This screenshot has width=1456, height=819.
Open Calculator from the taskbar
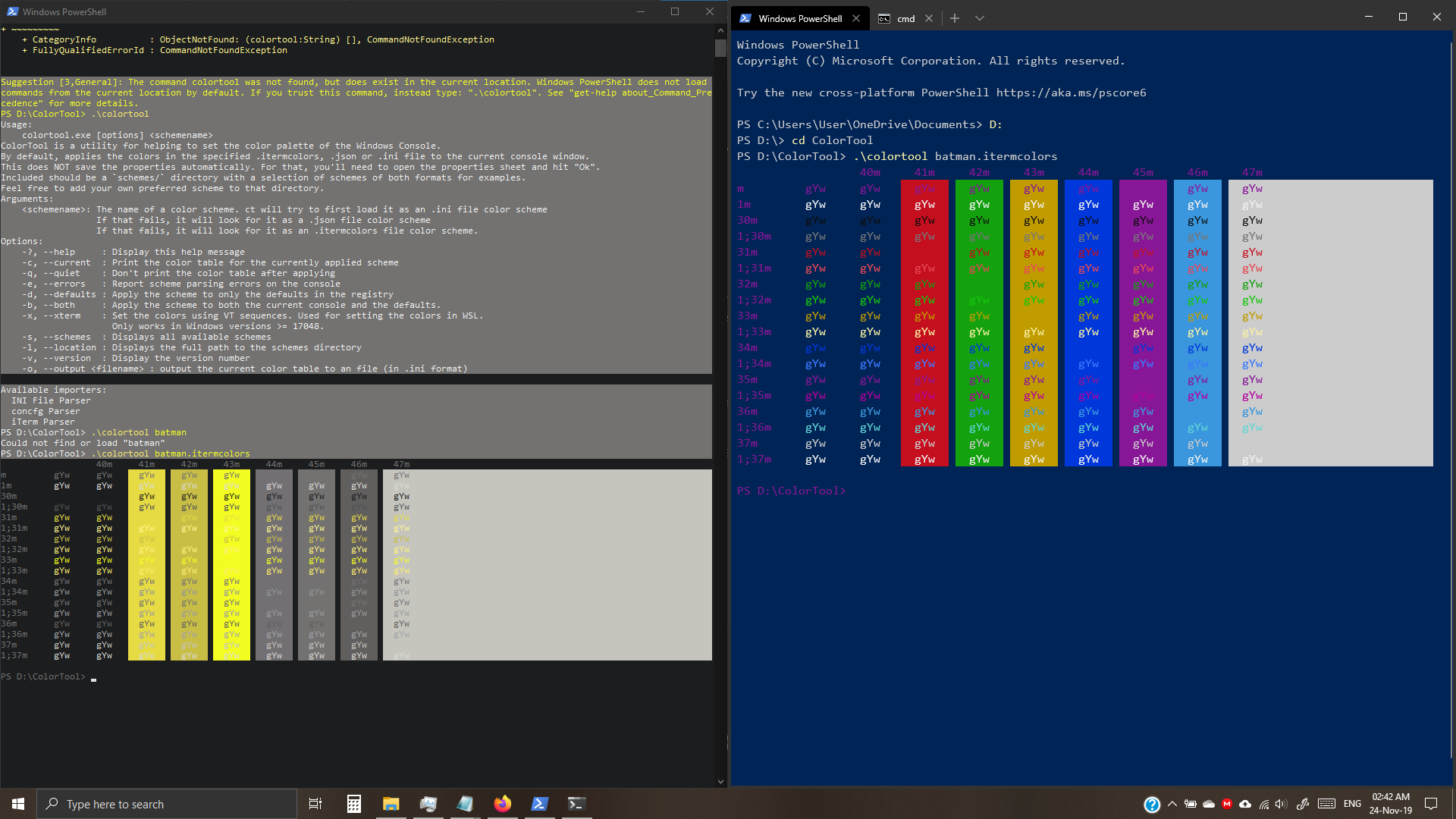pyautogui.click(x=353, y=804)
